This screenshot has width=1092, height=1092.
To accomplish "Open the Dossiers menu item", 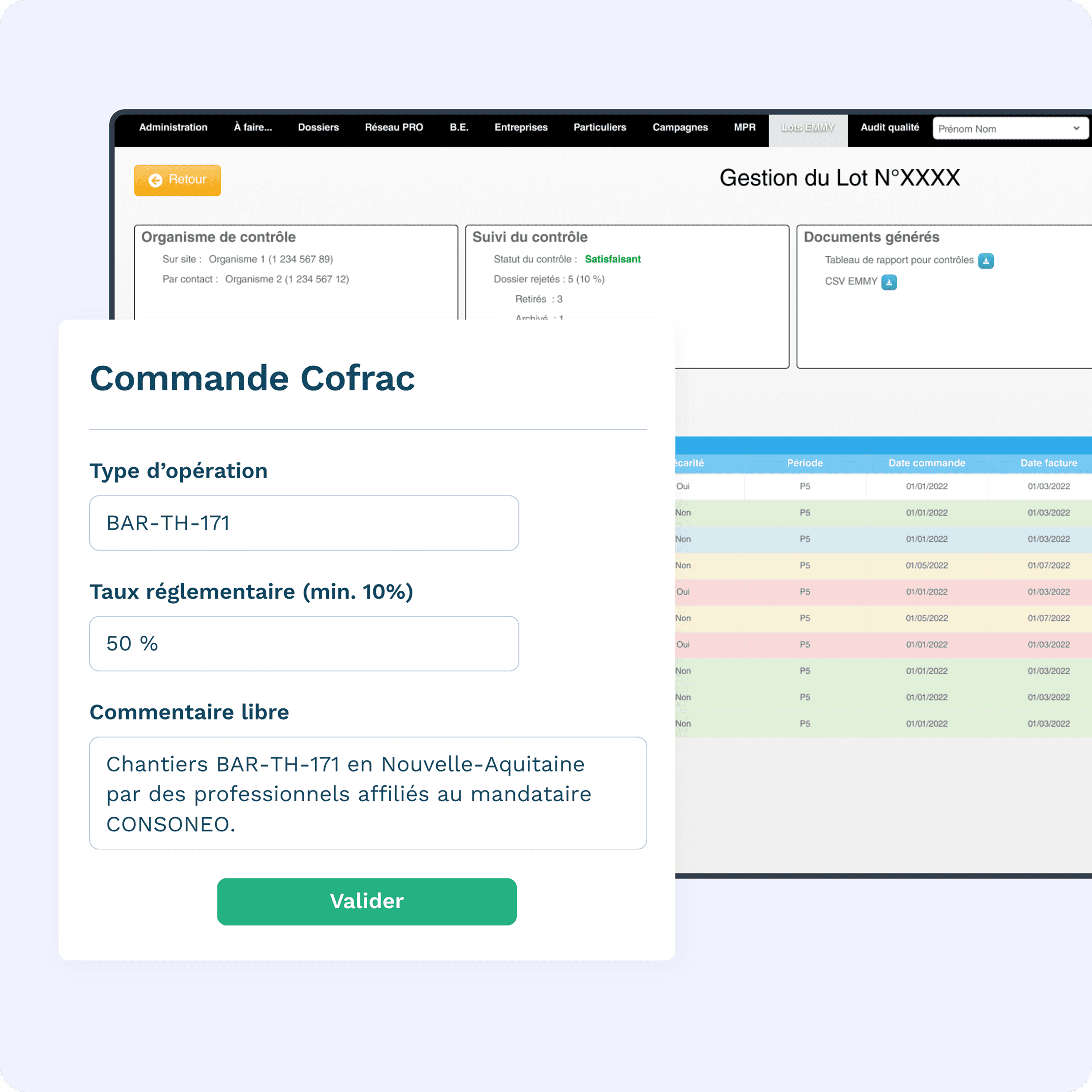I will pos(318,128).
